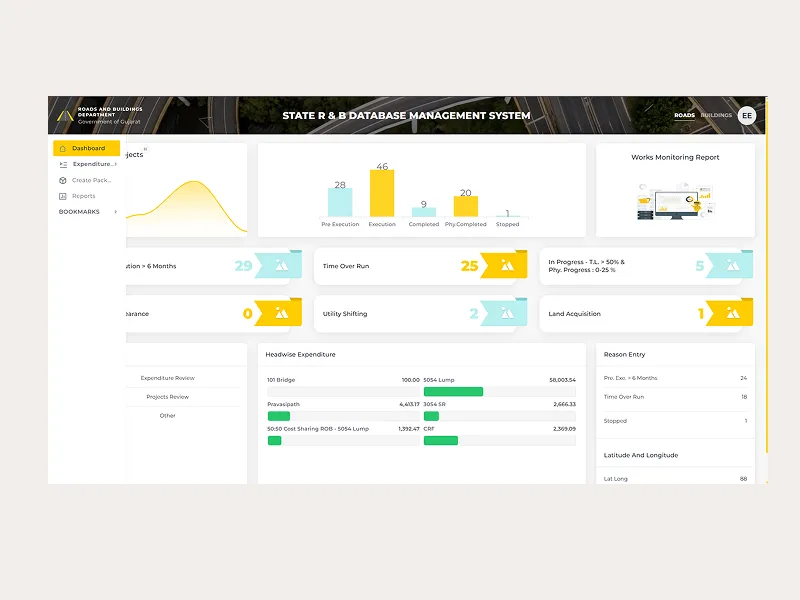Viewport: 800px width, 600px height.
Task: Click the Land Acquisition ribbon icon
Action: pos(733,314)
